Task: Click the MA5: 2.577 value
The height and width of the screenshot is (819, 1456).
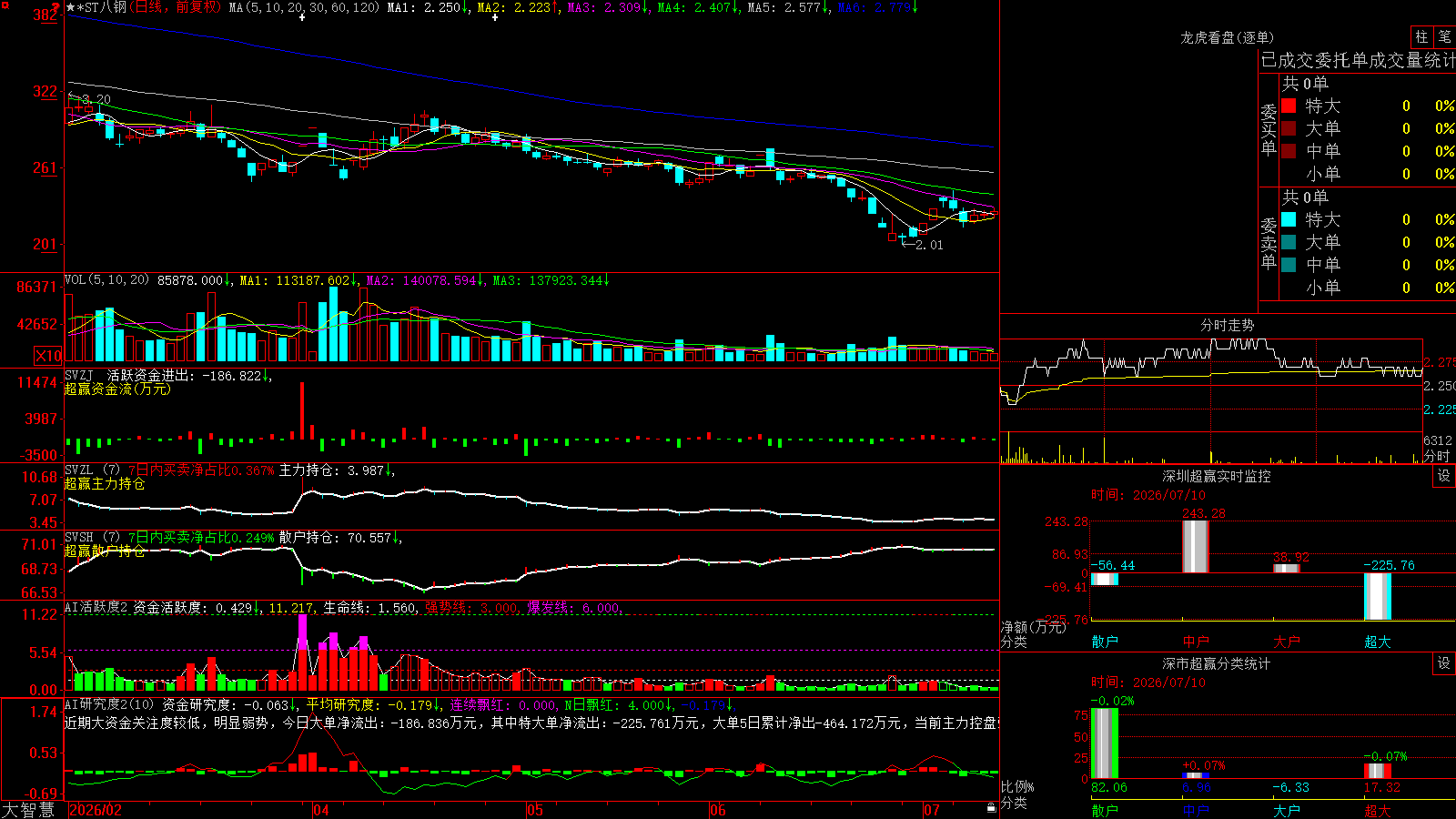Action: click(x=788, y=7)
